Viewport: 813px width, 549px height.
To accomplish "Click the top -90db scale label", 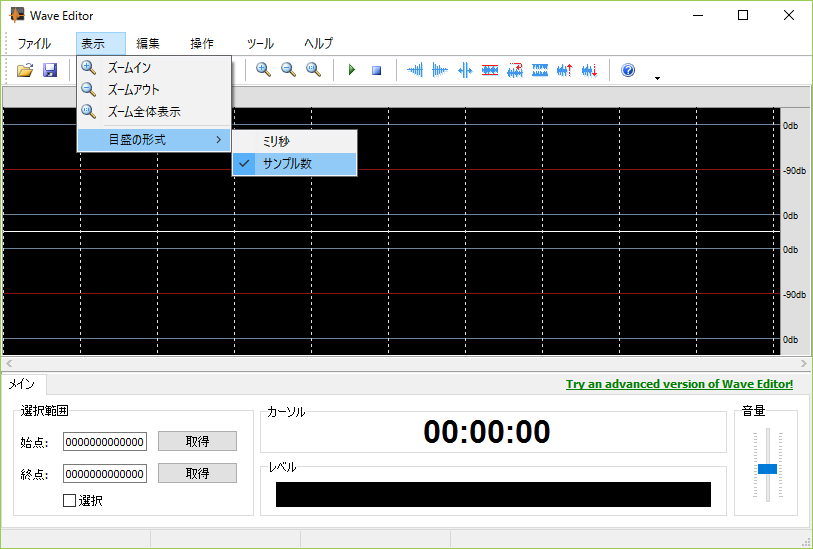I will coord(794,171).
